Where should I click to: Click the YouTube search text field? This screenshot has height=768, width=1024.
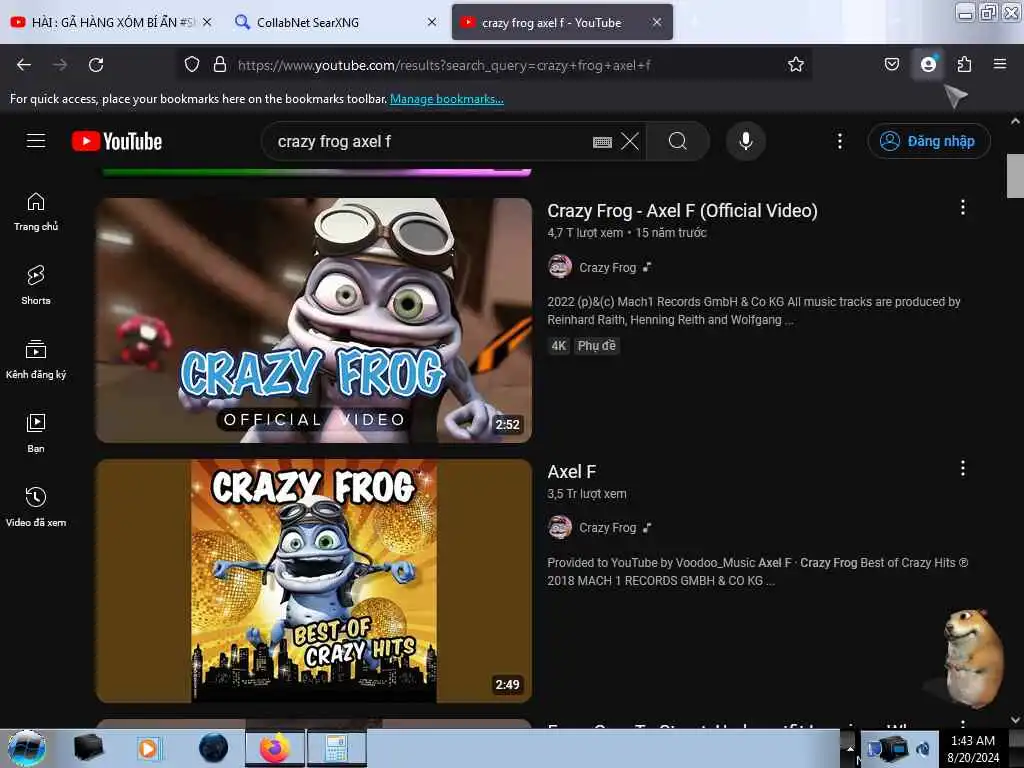point(431,142)
